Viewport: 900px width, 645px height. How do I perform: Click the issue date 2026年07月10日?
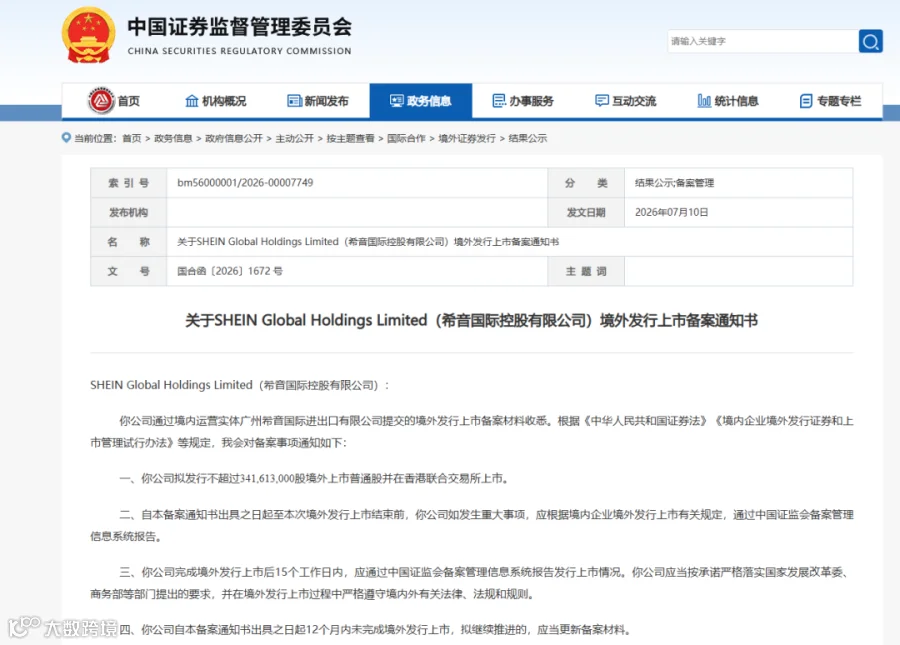click(672, 212)
